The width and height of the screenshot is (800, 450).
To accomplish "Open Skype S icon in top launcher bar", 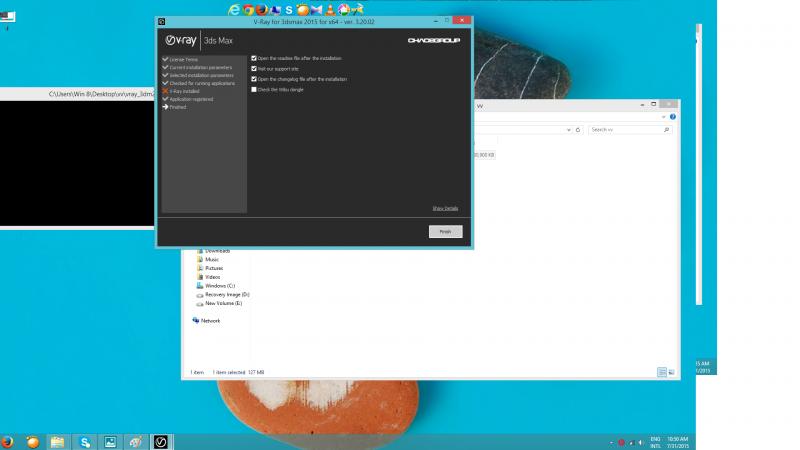I will click(x=289, y=10).
